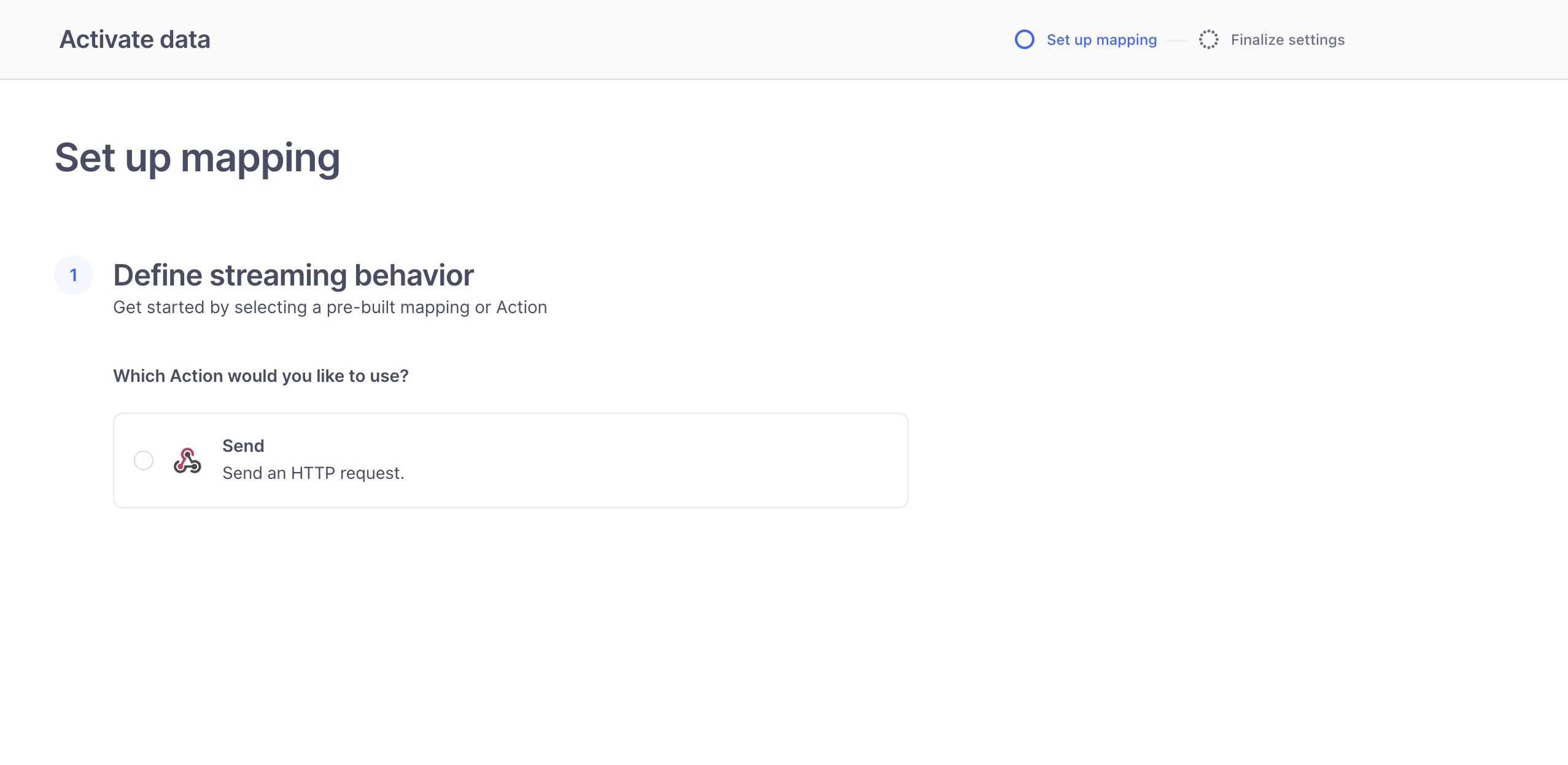
Task: Click the word Action in the subtitle
Action: click(x=522, y=307)
